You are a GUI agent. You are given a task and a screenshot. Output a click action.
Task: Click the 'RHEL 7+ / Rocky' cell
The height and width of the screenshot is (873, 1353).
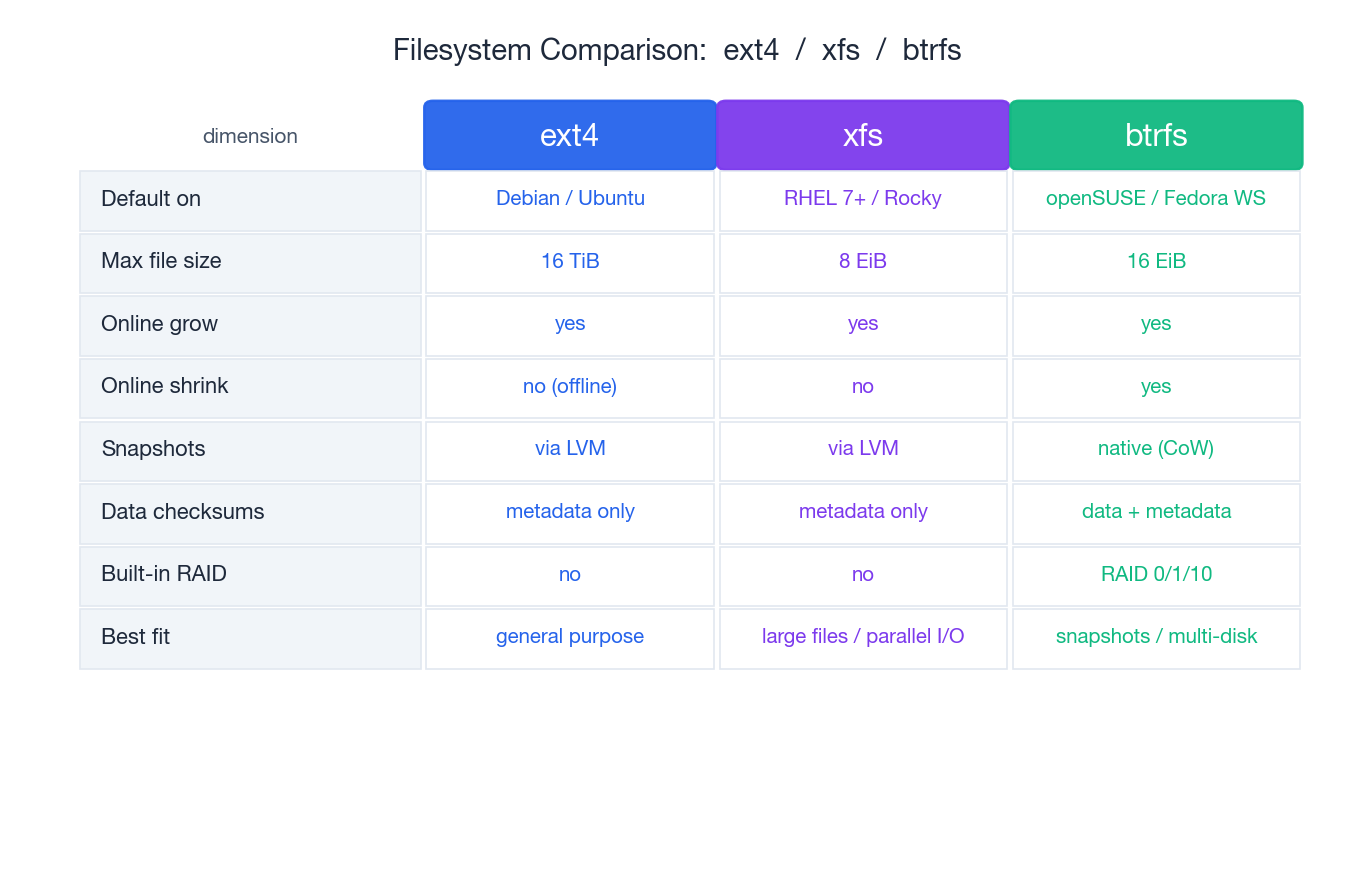tap(862, 198)
